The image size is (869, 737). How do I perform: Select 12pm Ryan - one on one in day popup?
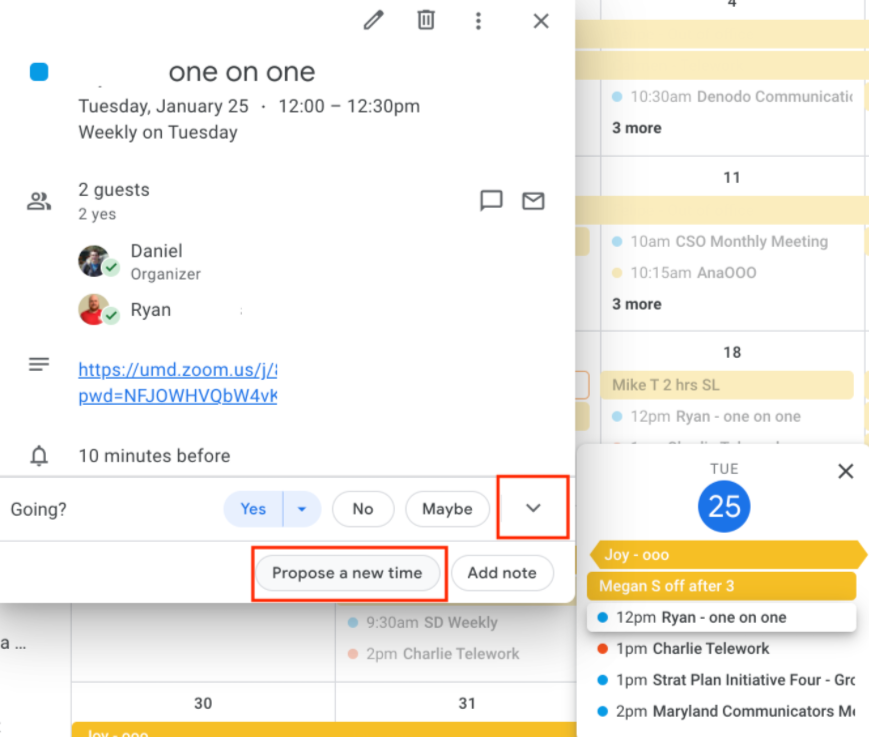click(x=722, y=617)
